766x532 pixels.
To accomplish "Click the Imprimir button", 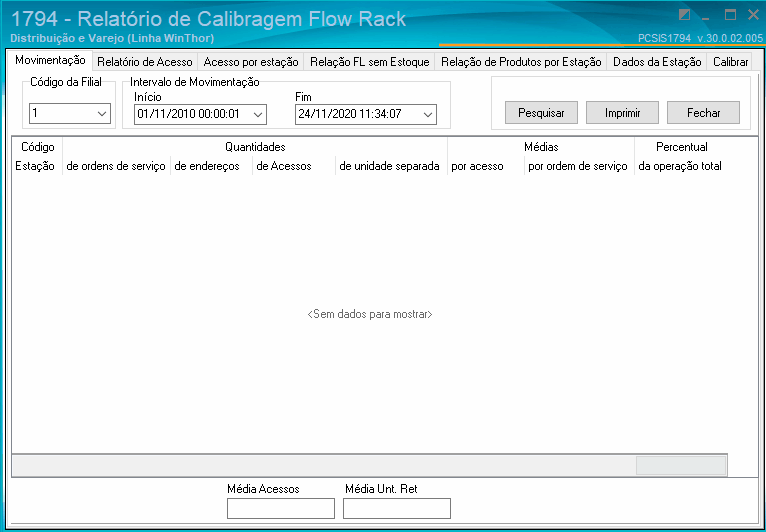I will [622, 113].
